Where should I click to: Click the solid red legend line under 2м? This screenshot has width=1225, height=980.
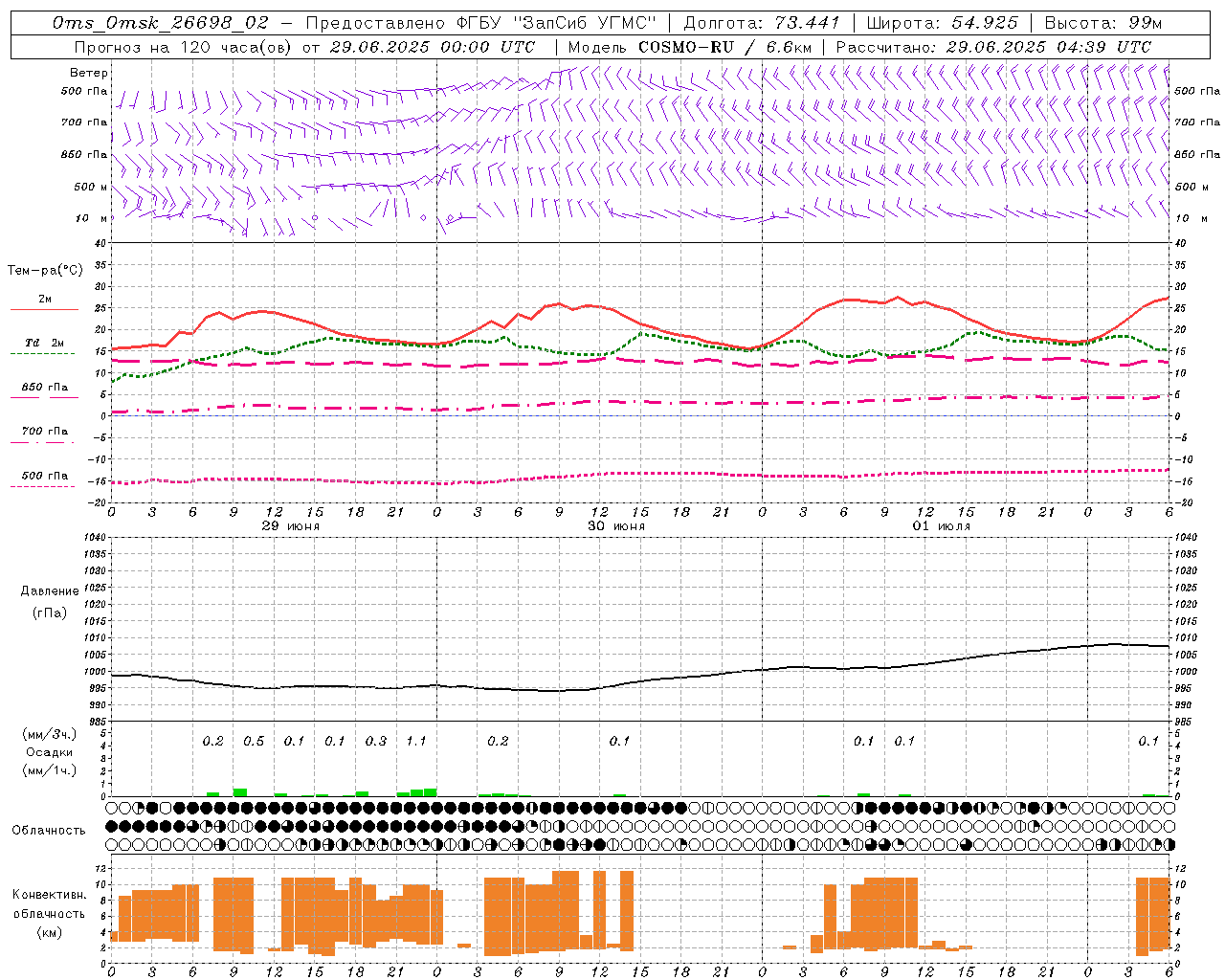pos(44,309)
